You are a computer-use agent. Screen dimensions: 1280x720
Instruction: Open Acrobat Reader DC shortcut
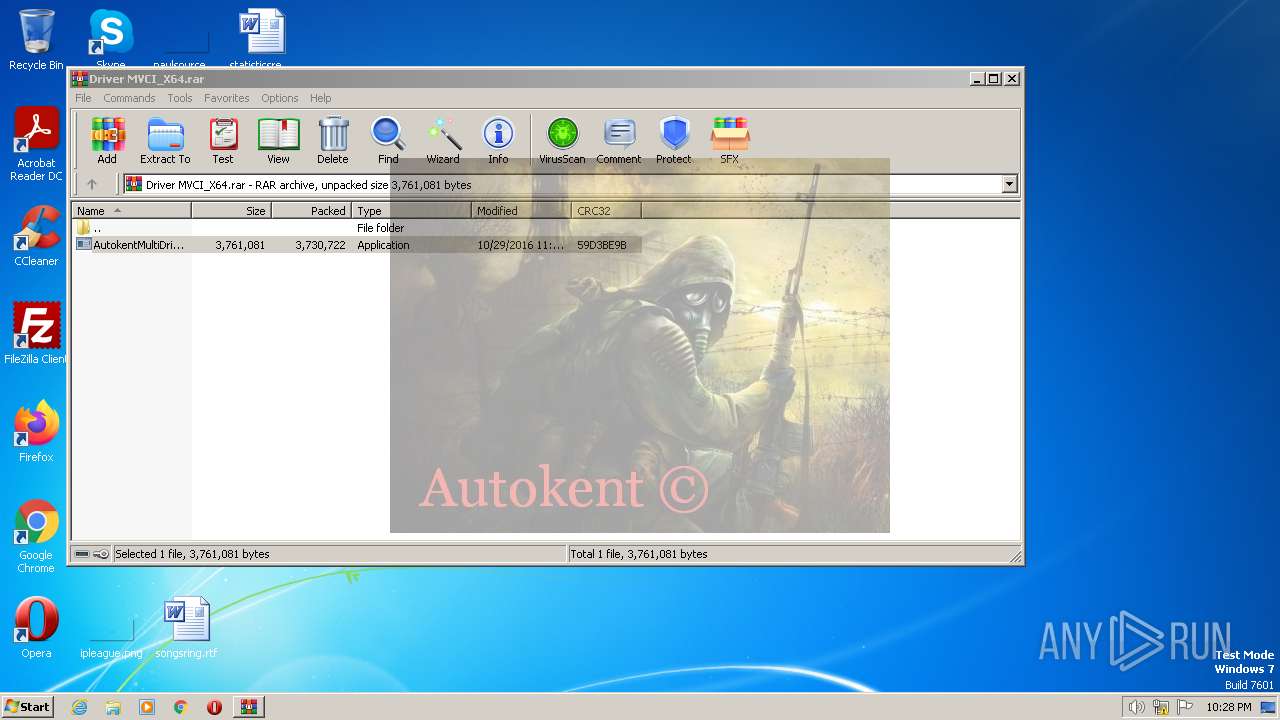pyautogui.click(x=36, y=145)
